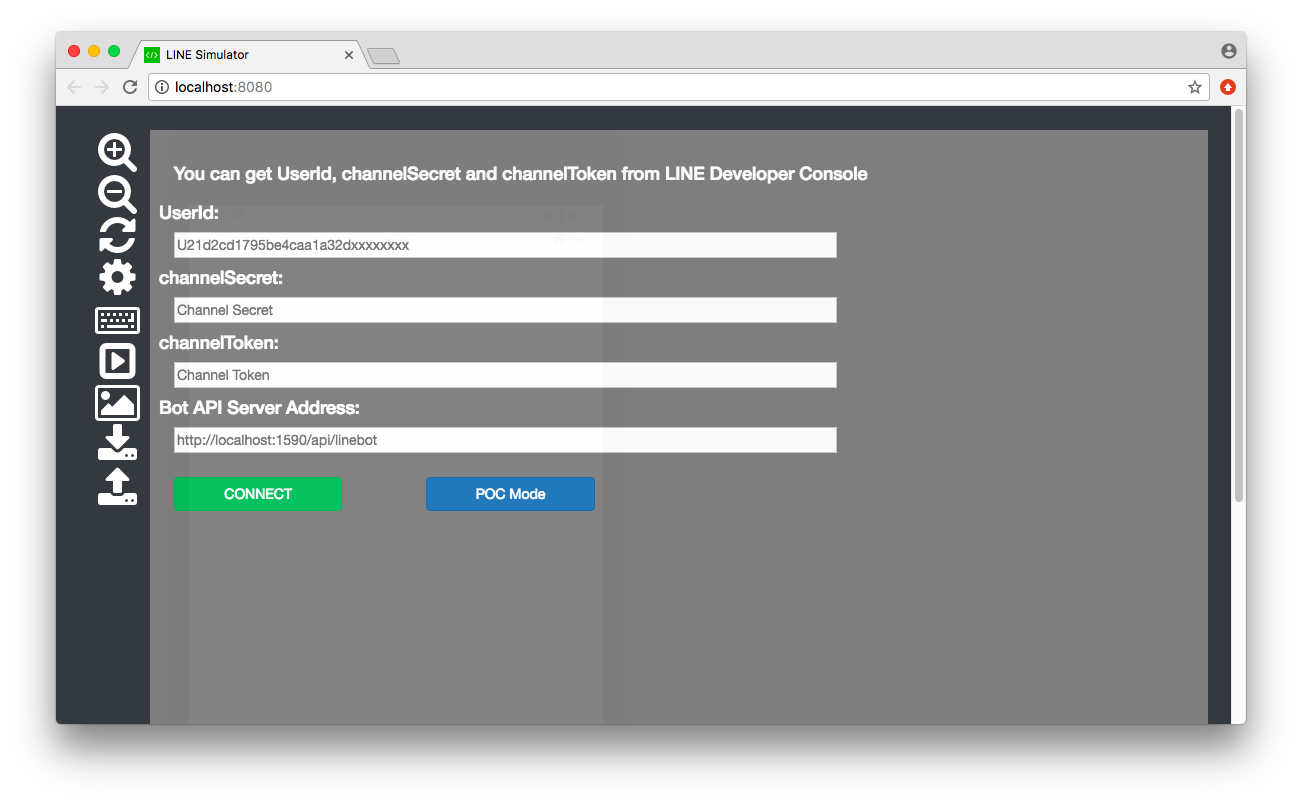This screenshot has width=1302, height=804.
Task: Click the bookmark star in the address bar
Action: 1194,87
